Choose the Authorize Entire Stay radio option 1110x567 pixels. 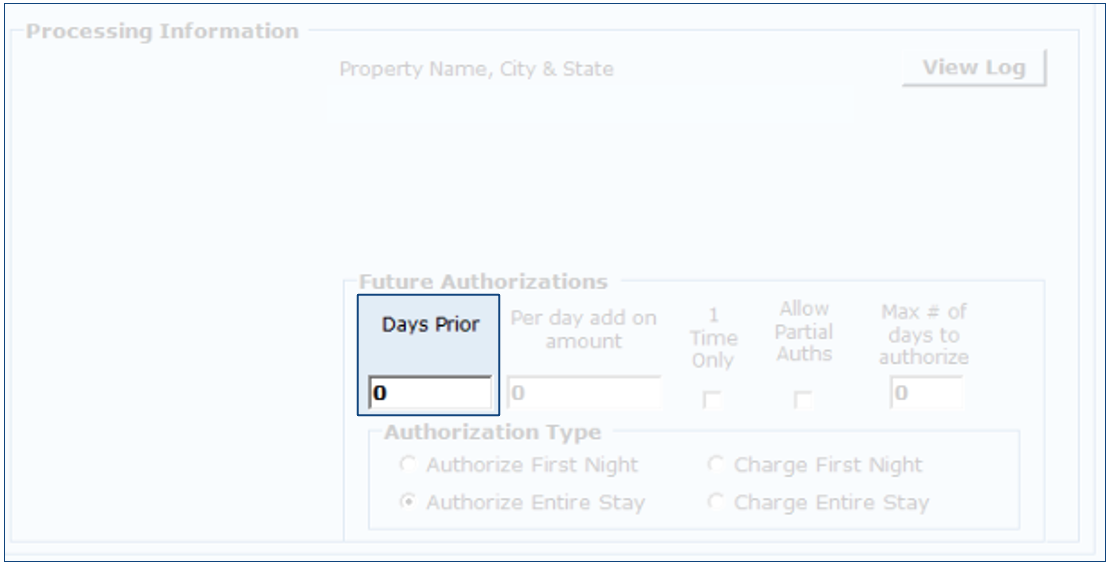coord(407,502)
